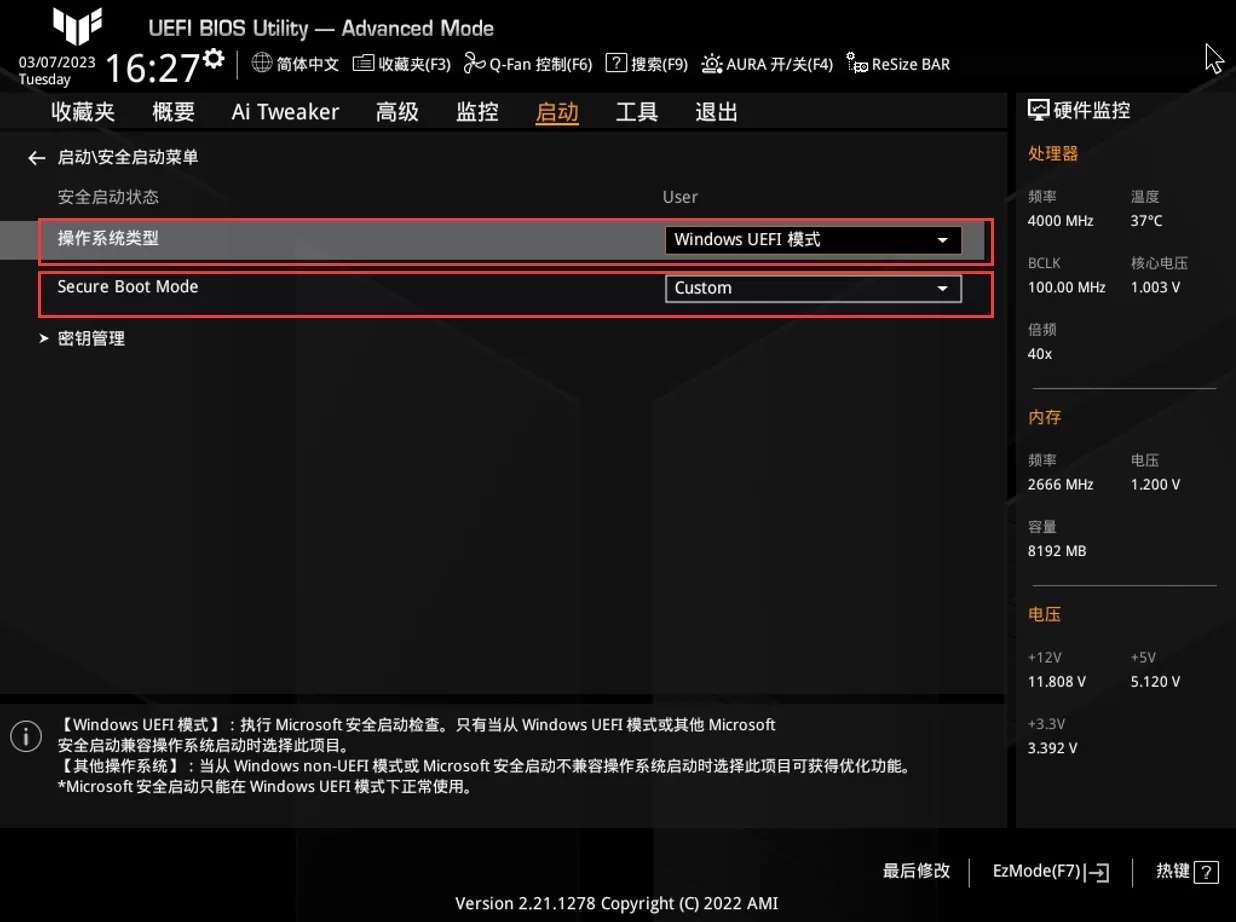
Task: Open the Secure Boot Mode dropdown
Action: click(x=812, y=288)
